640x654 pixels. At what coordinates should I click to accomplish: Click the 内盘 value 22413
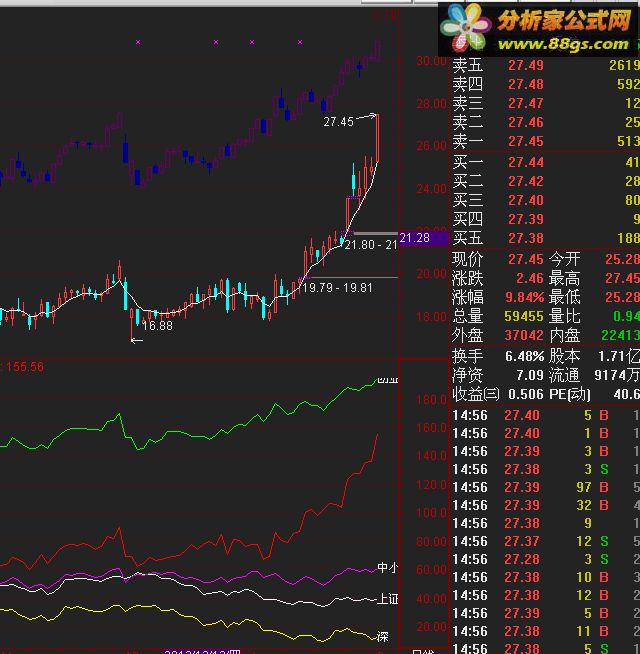coord(620,335)
